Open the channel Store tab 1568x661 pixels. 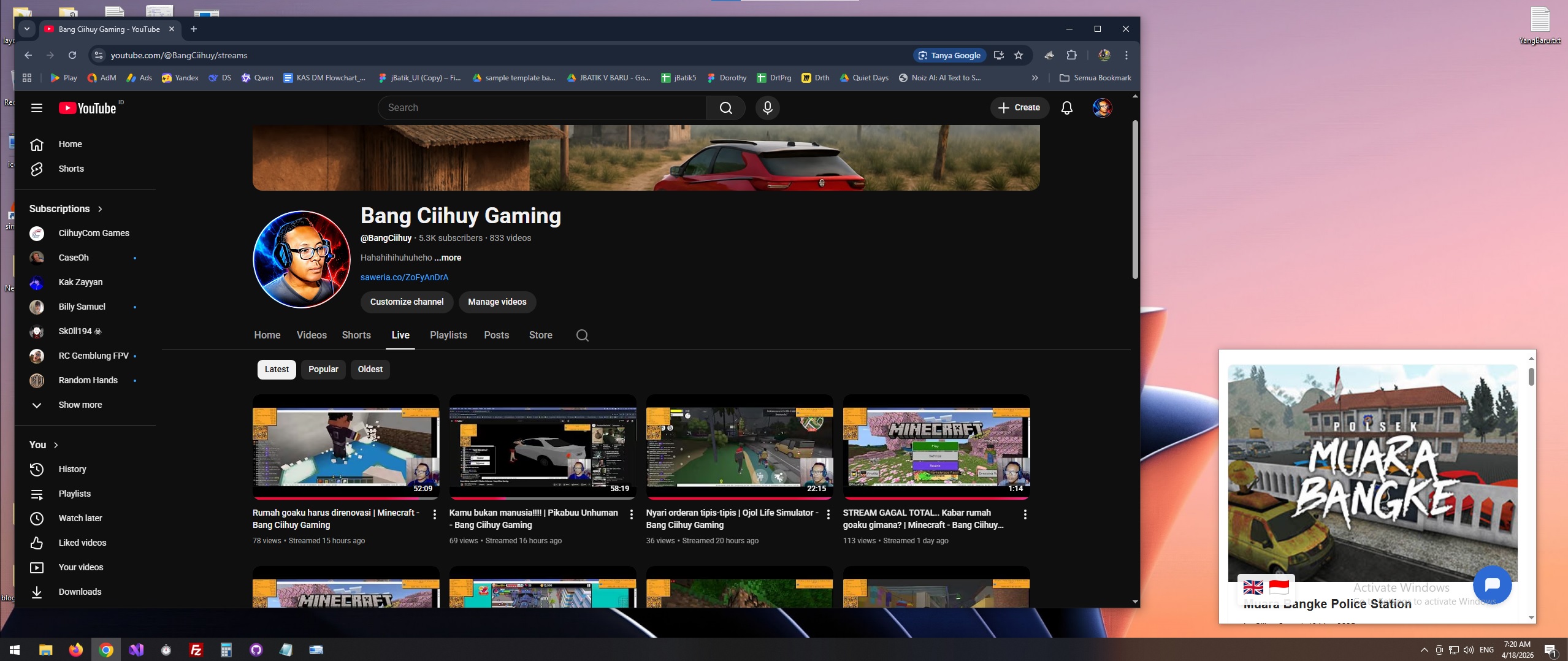point(540,335)
